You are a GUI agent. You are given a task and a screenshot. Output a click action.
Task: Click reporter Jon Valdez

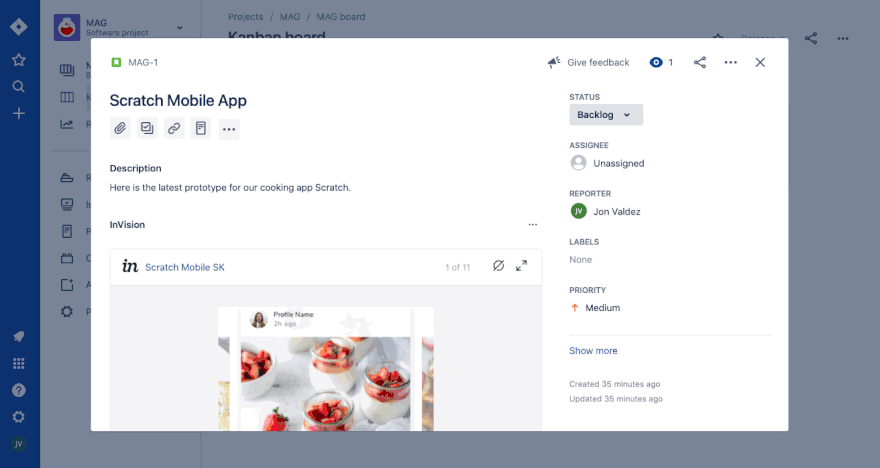pyautogui.click(x=606, y=212)
